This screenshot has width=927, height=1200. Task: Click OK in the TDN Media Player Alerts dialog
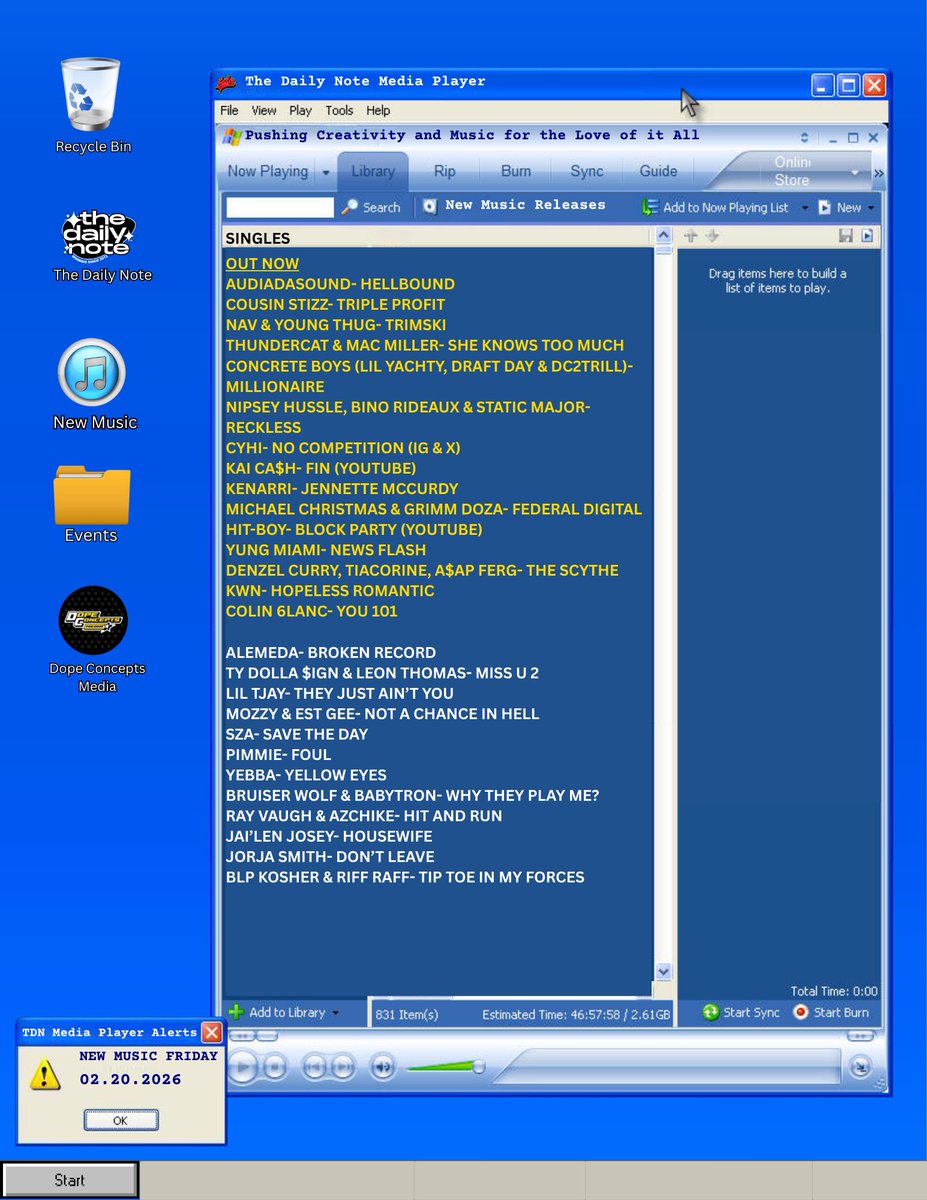click(x=120, y=1120)
